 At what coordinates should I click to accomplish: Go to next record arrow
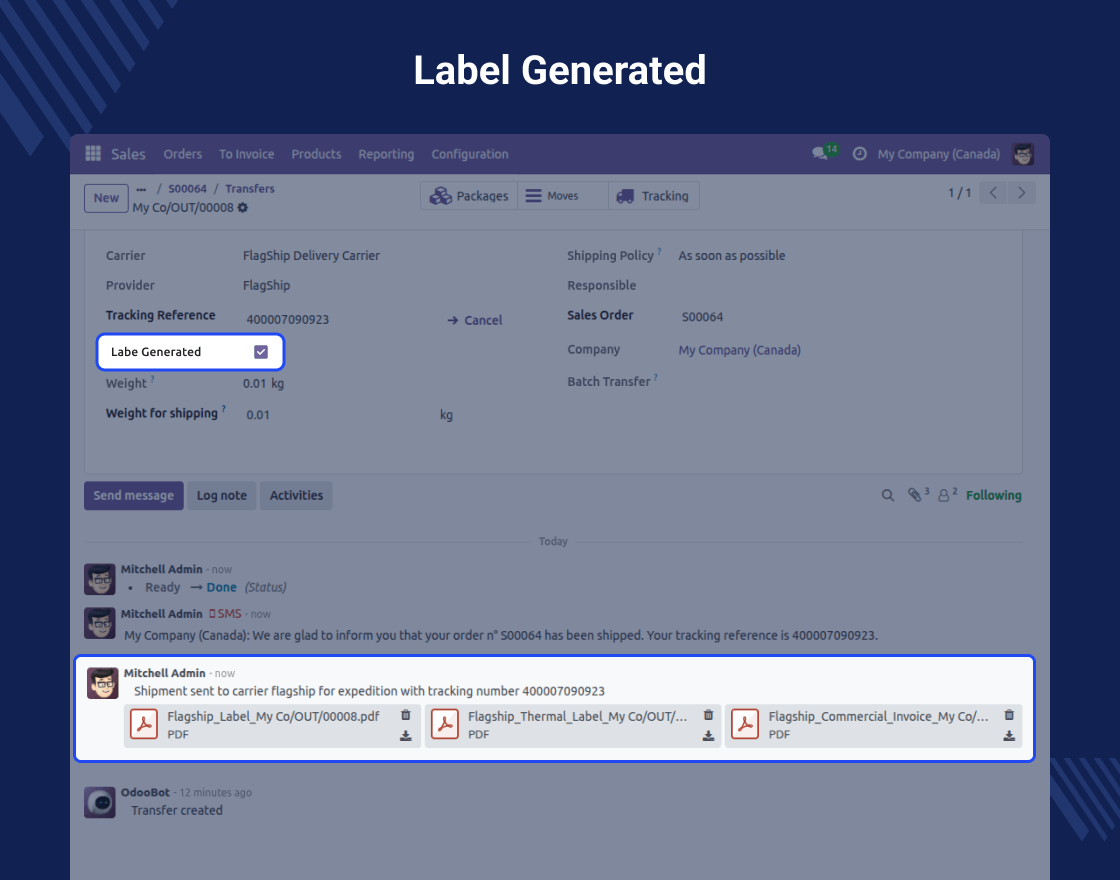click(1021, 193)
